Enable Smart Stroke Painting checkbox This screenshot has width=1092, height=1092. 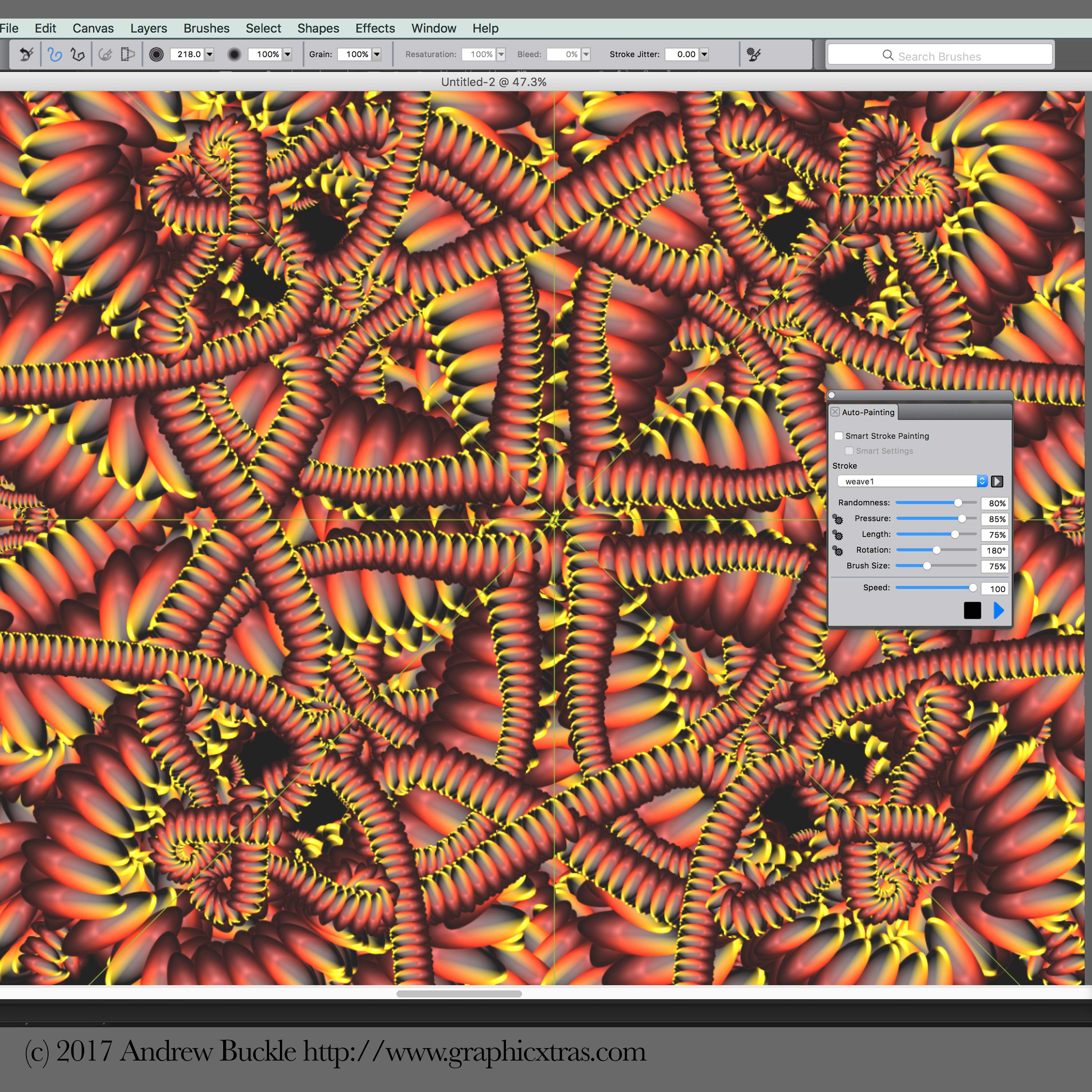839,436
